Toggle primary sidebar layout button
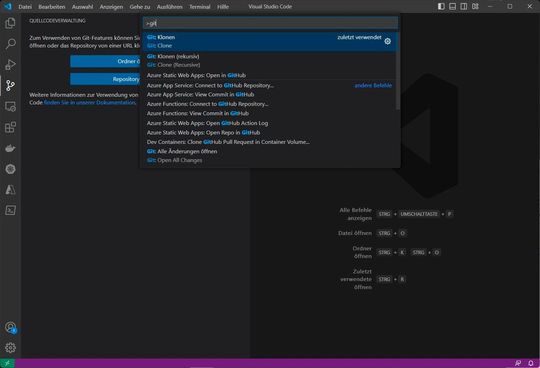This screenshot has height=368, width=540. [441, 7]
